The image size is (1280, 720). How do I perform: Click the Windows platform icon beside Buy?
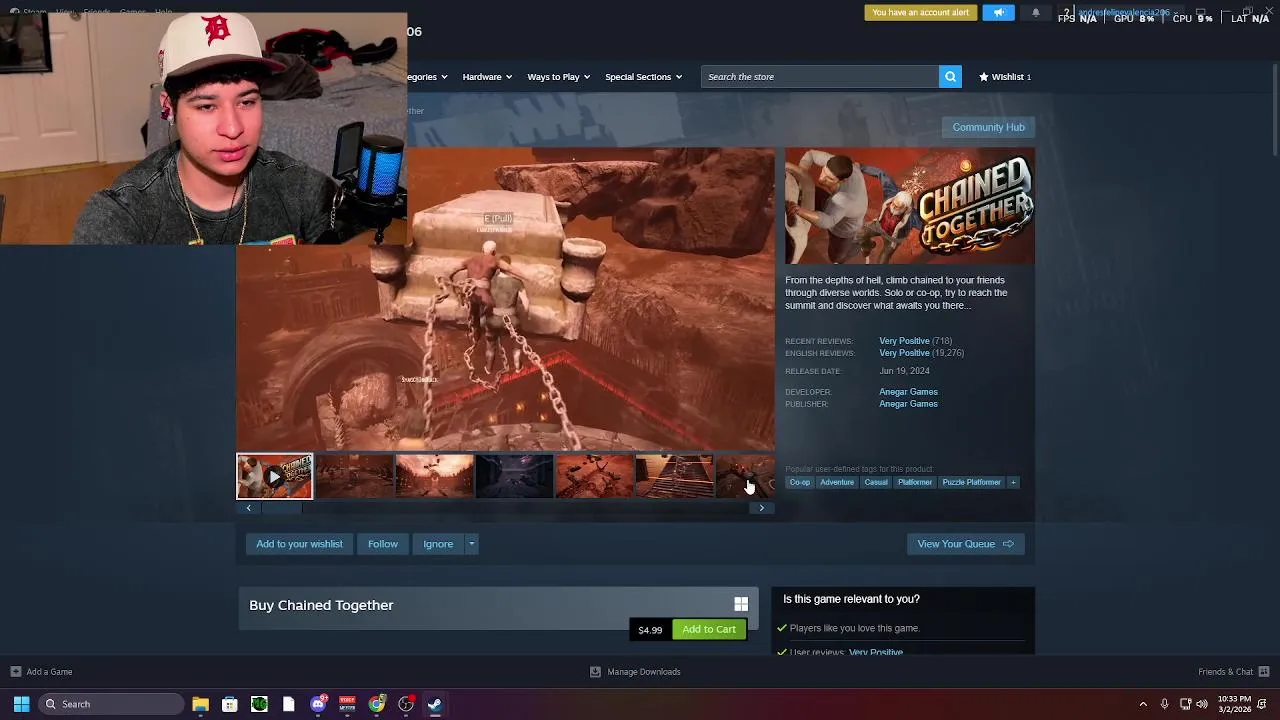[741, 604]
